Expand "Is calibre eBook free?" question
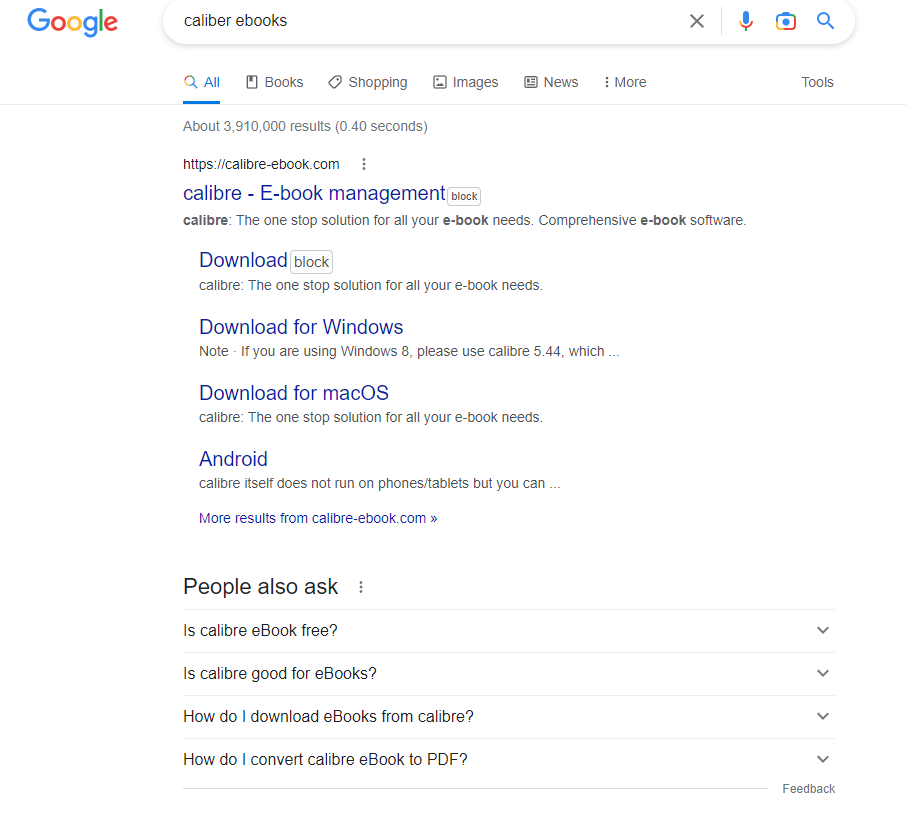This screenshot has width=906, height=814. pyautogui.click(x=823, y=630)
